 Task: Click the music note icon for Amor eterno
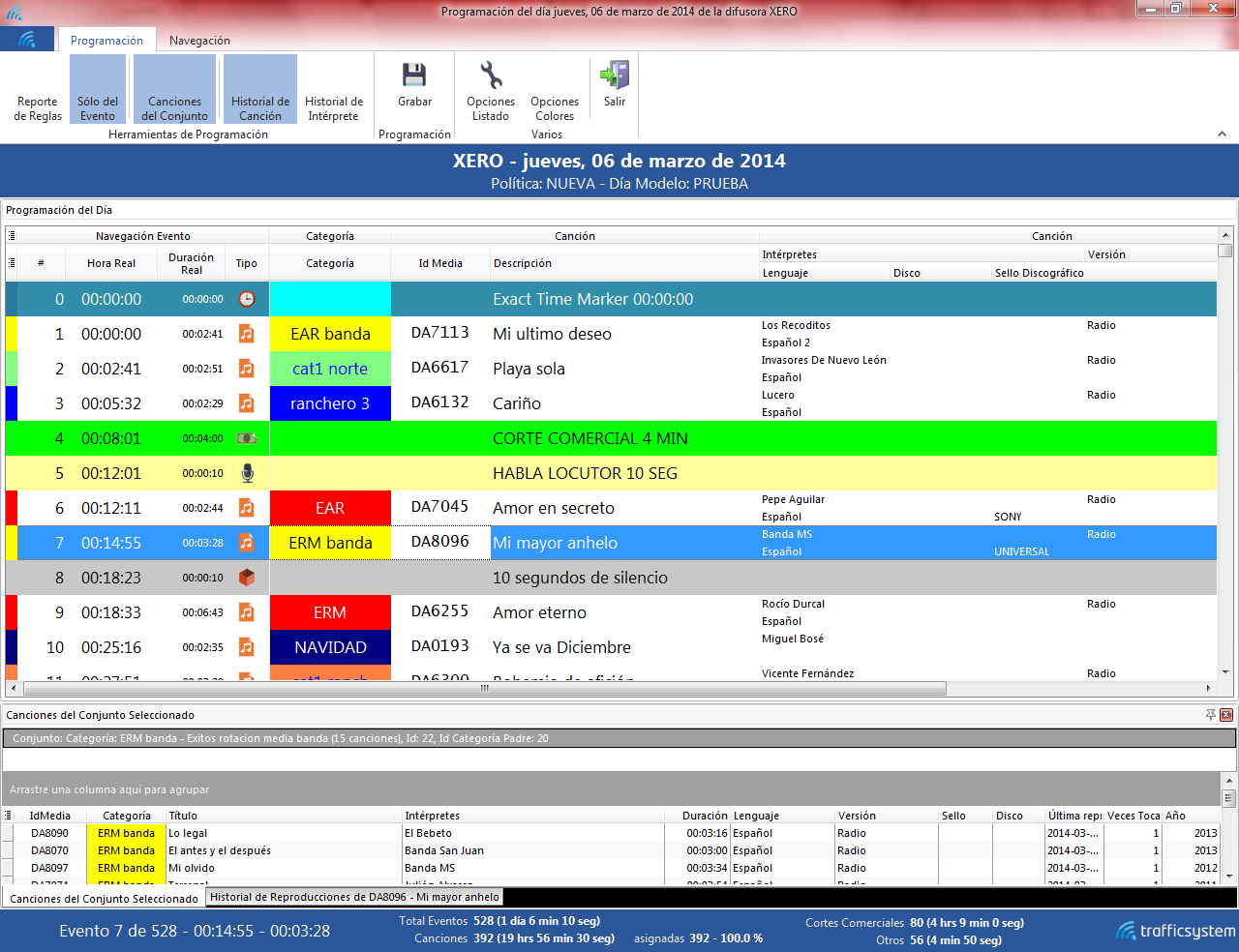[247, 612]
